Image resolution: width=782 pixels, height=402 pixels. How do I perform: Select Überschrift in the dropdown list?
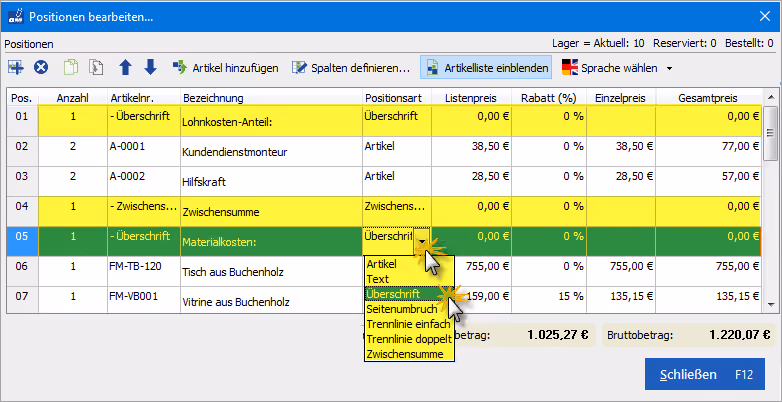[x=409, y=294]
